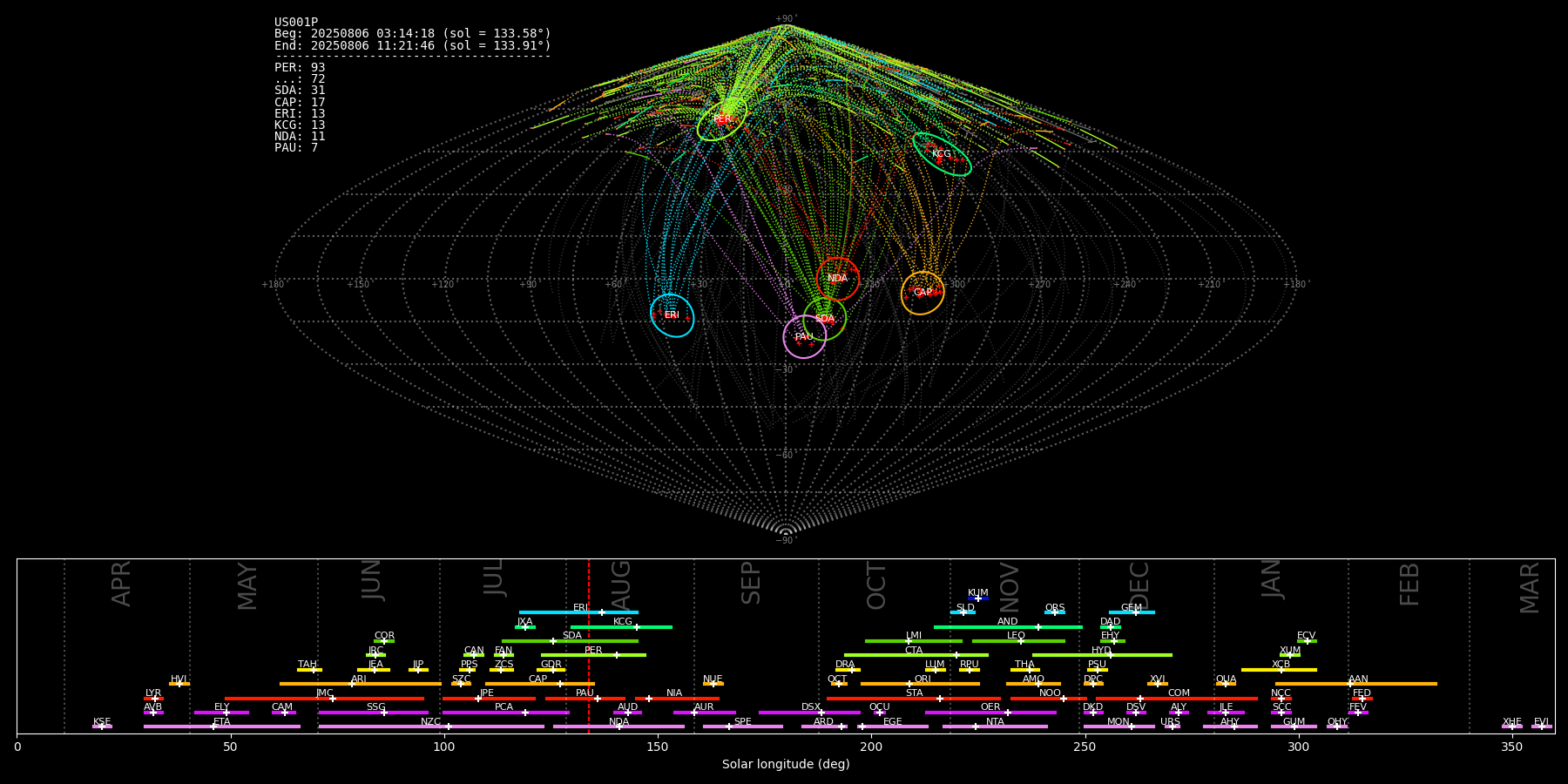Click the TAH shower label in timeline
1568x784 pixels.
click(x=308, y=665)
